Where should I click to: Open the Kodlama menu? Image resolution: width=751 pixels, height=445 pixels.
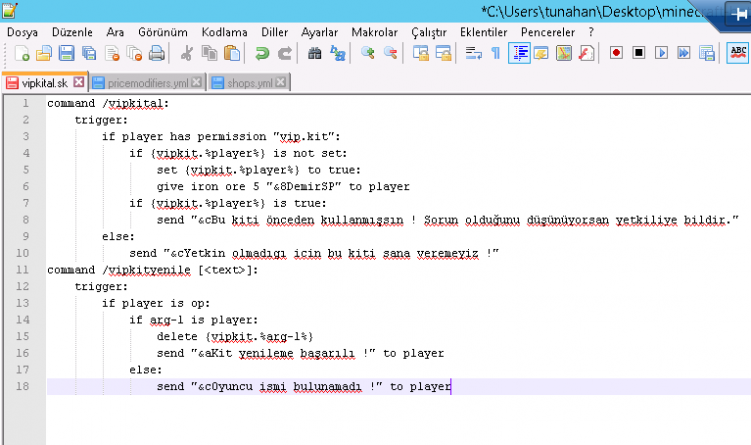tap(224, 32)
